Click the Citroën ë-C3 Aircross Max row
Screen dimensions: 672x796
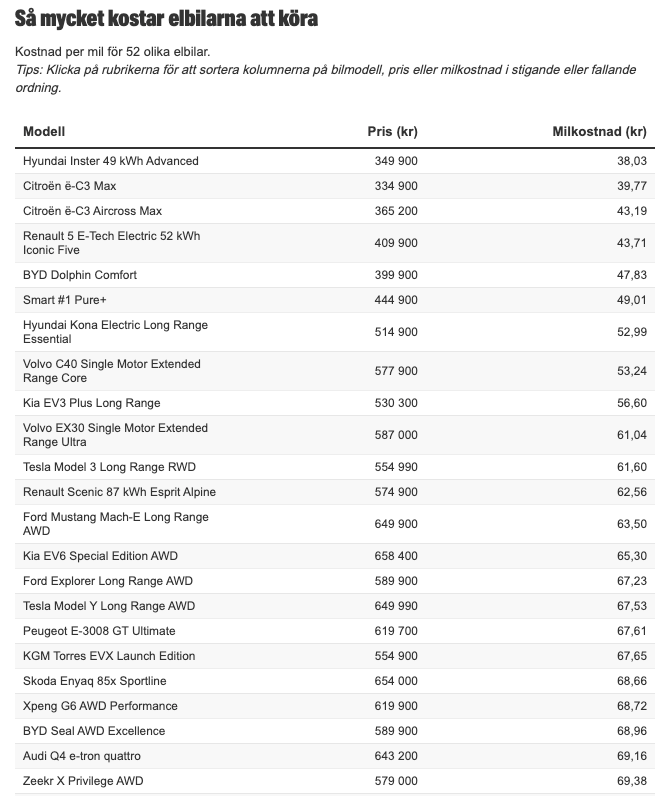point(92,211)
